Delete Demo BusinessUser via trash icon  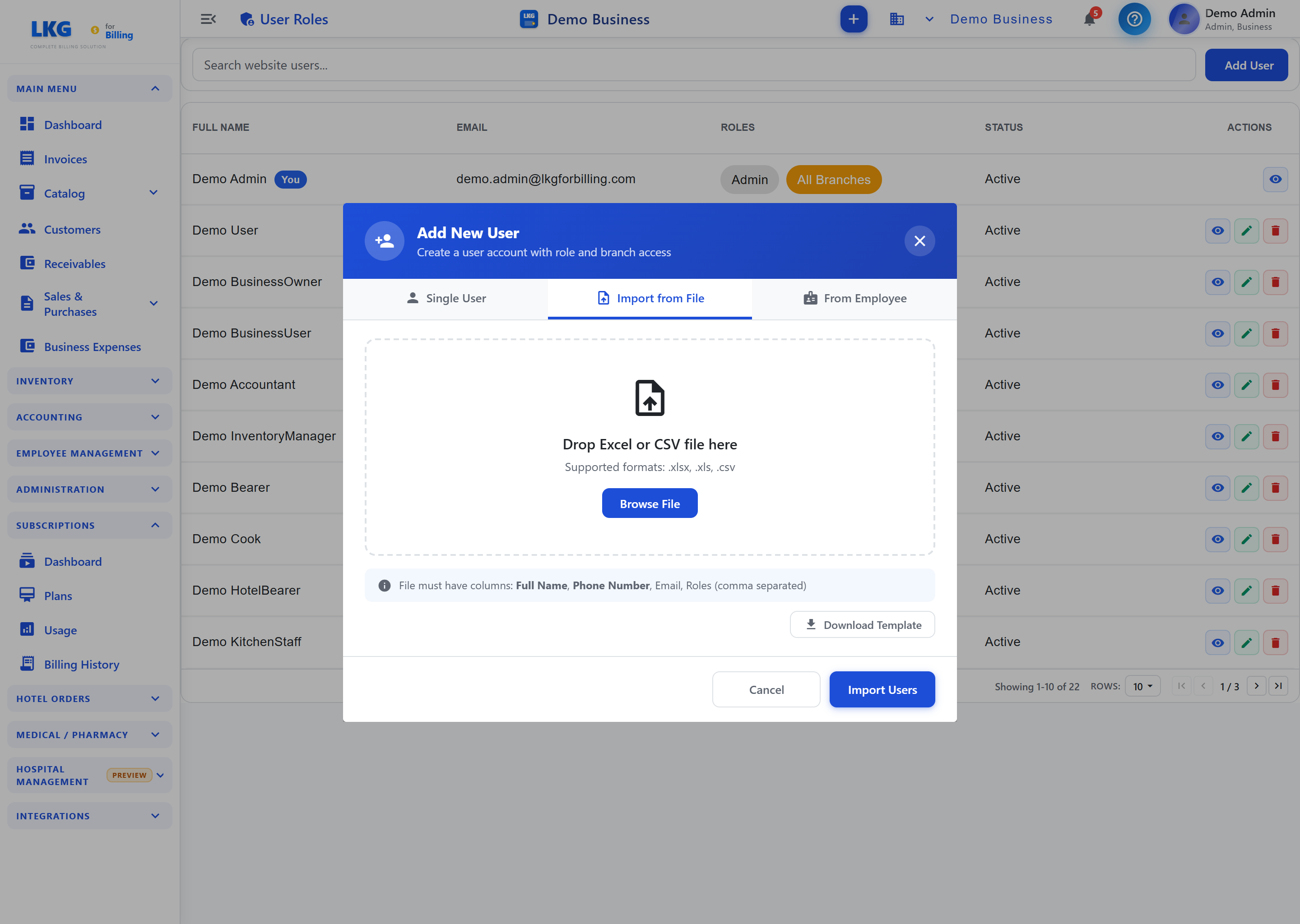point(1275,334)
